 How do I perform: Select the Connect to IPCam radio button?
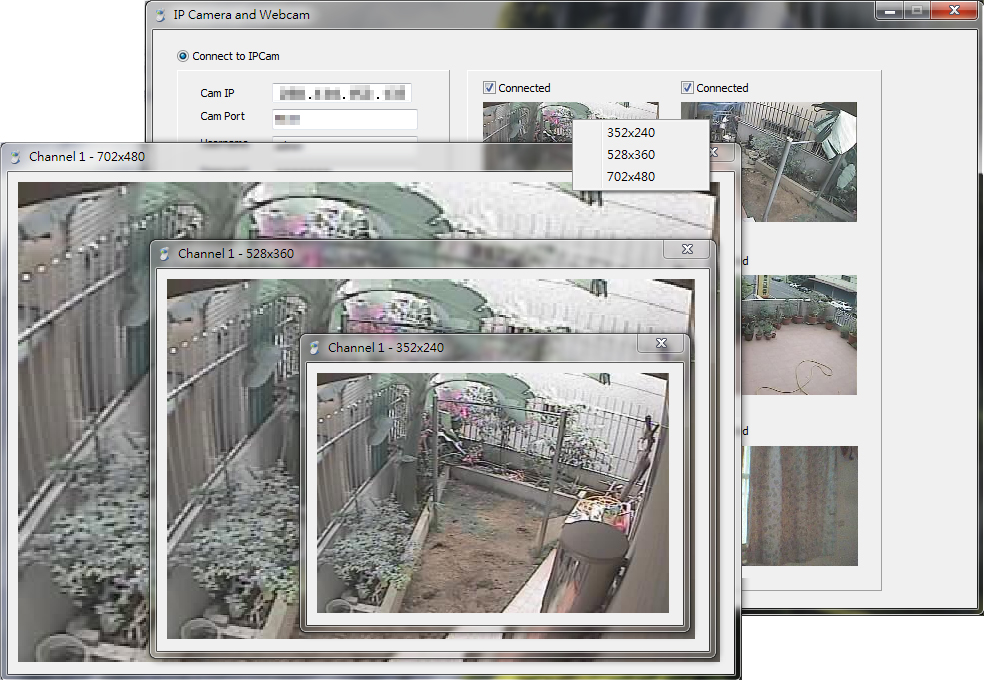pyautogui.click(x=183, y=56)
